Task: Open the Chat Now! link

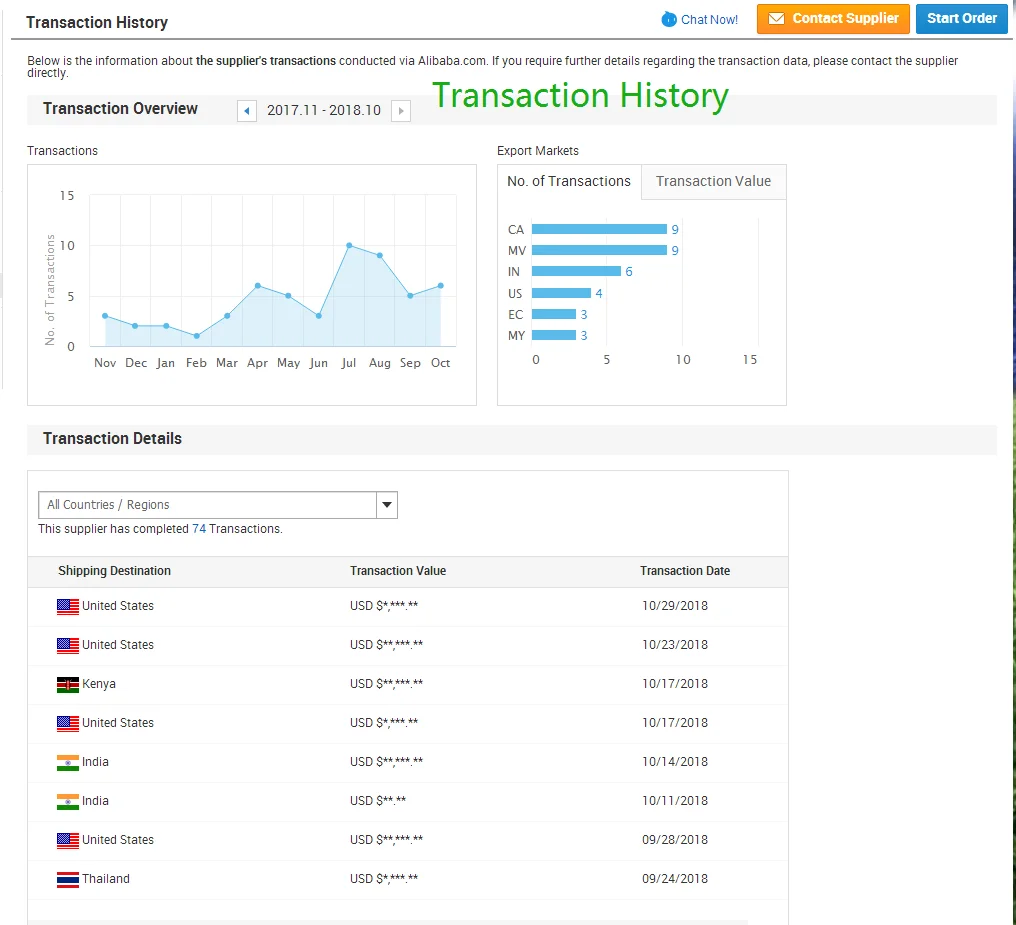Action: point(709,20)
